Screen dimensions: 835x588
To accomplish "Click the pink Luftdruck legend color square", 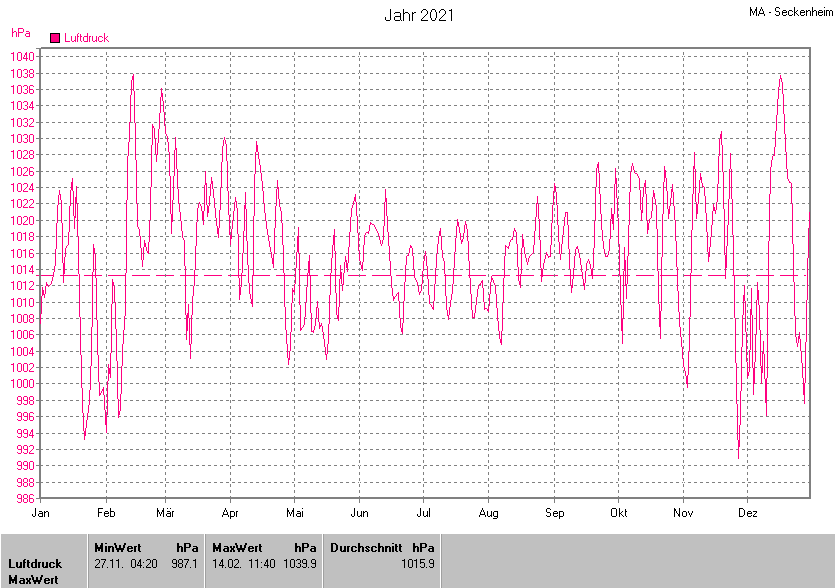I will click(55, 38).
